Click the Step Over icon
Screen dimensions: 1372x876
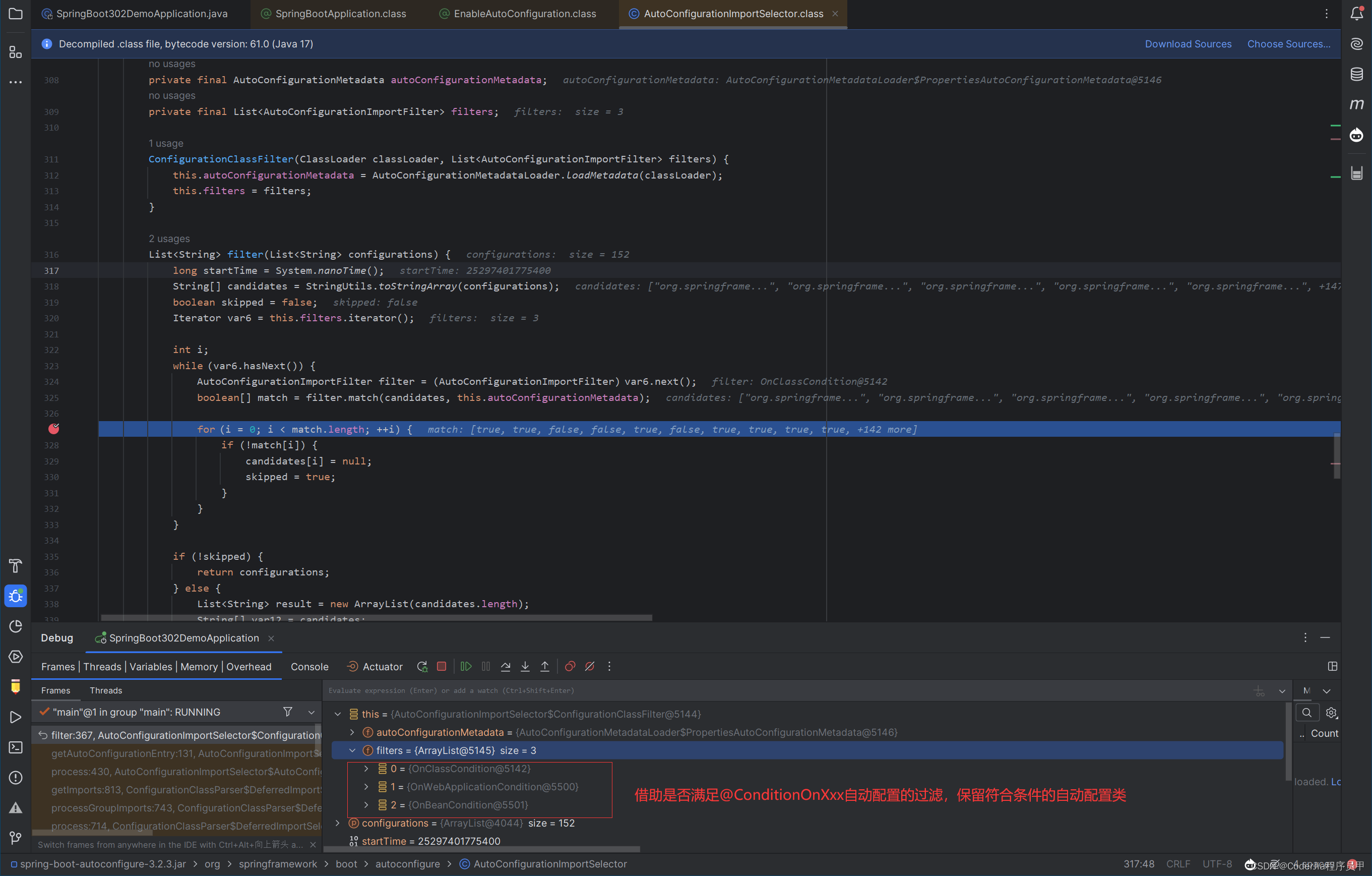[x=506, y=666]
